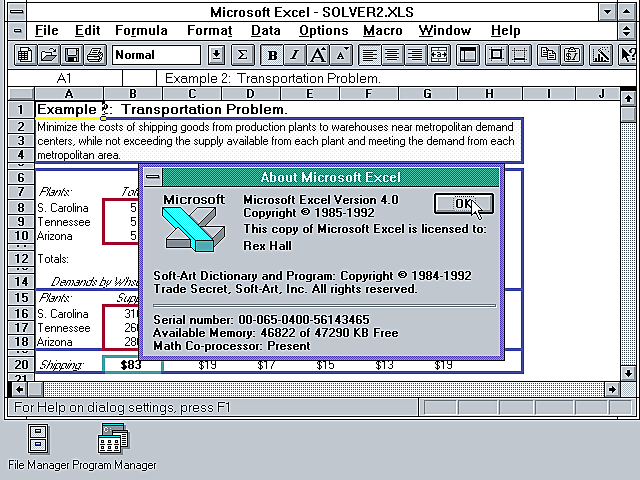
Task: Open the File menu
Action: pos(47,31)
